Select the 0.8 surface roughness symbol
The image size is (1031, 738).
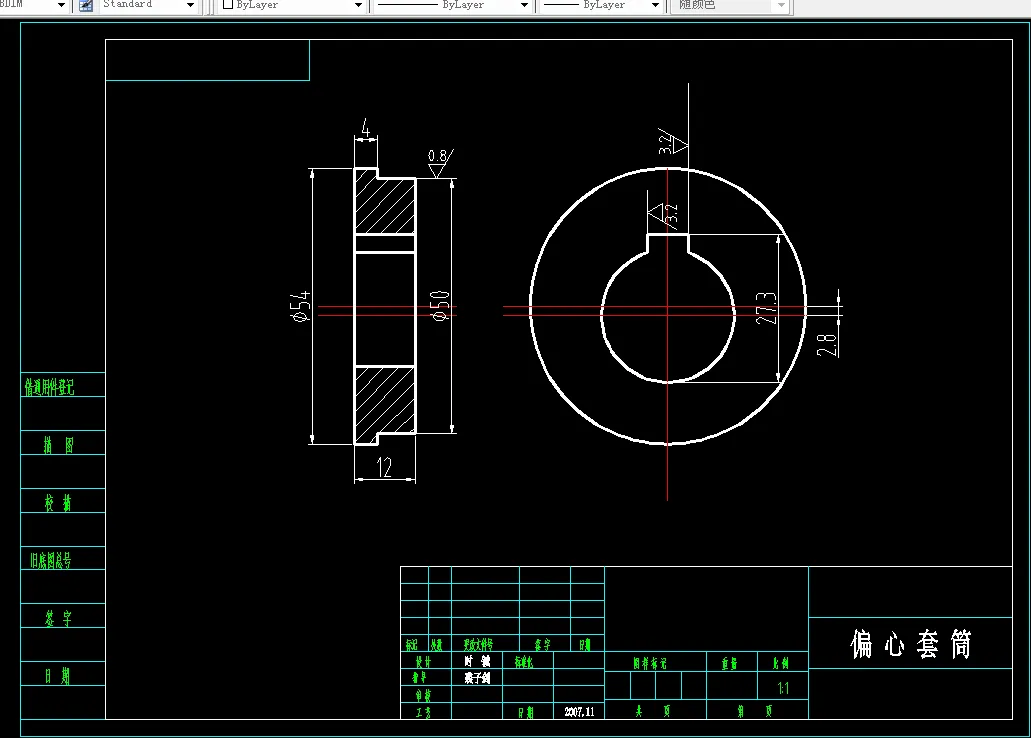click(441, 163)
